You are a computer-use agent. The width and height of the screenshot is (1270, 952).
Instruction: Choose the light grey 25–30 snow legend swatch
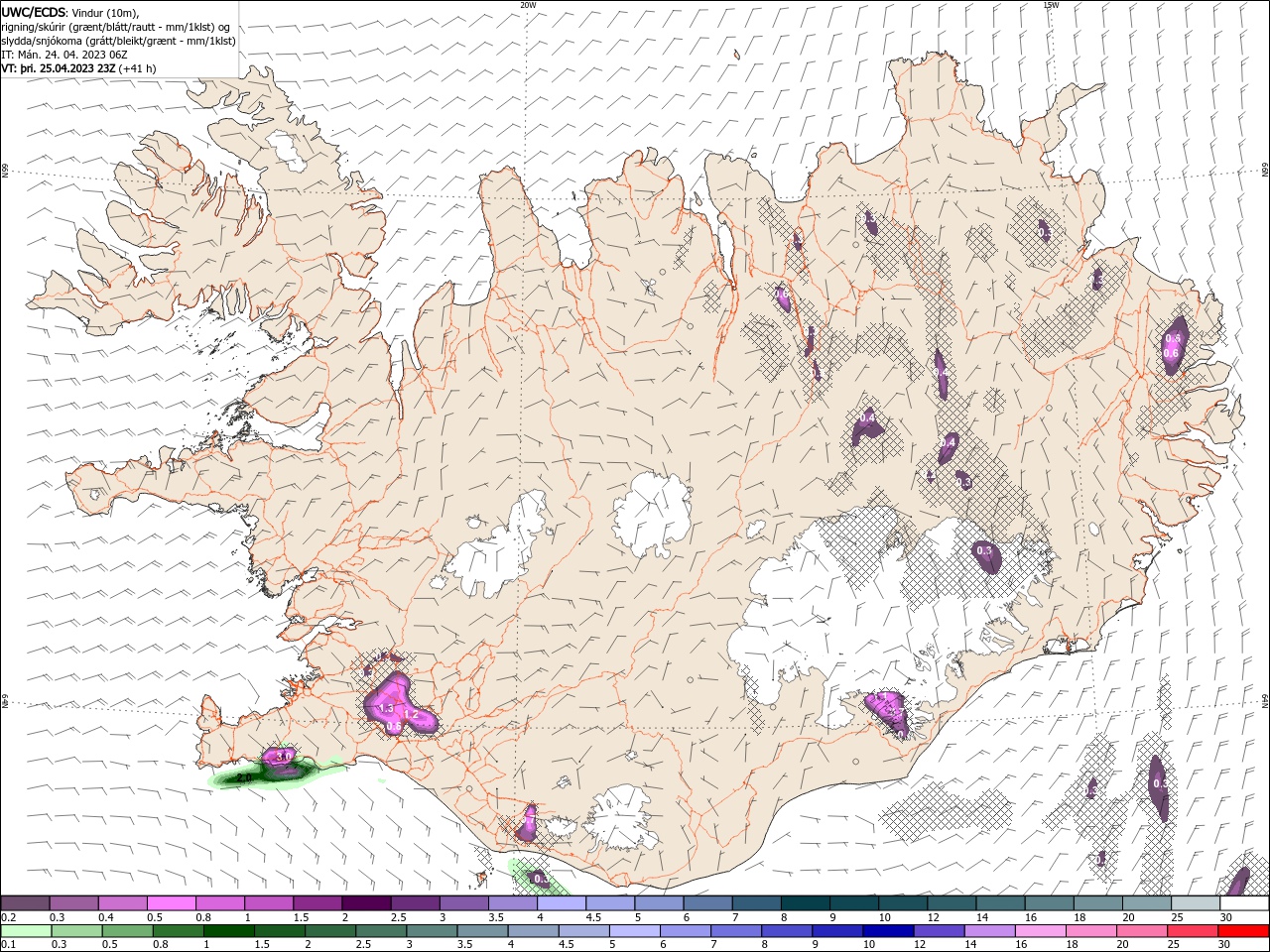pyautogui.click(x=1196, y=903)
